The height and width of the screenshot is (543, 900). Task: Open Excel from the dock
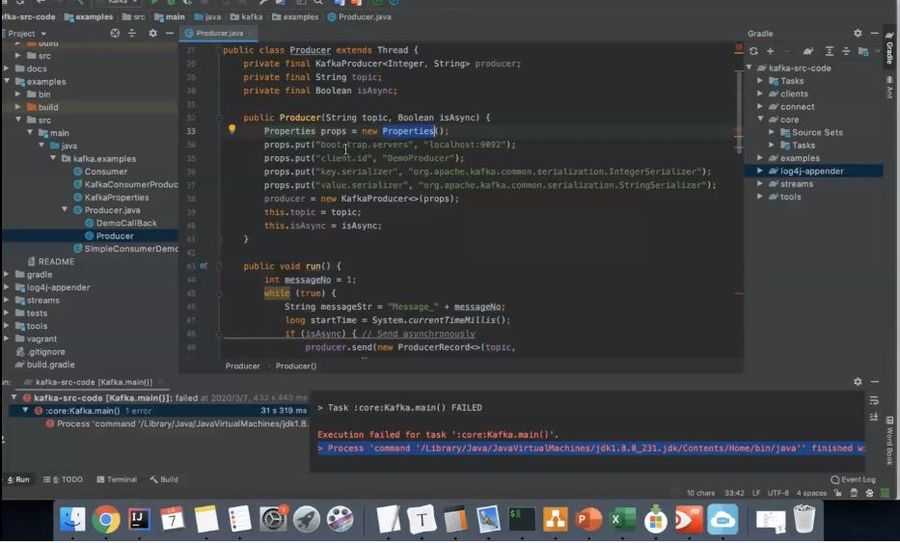coord(622,519)
